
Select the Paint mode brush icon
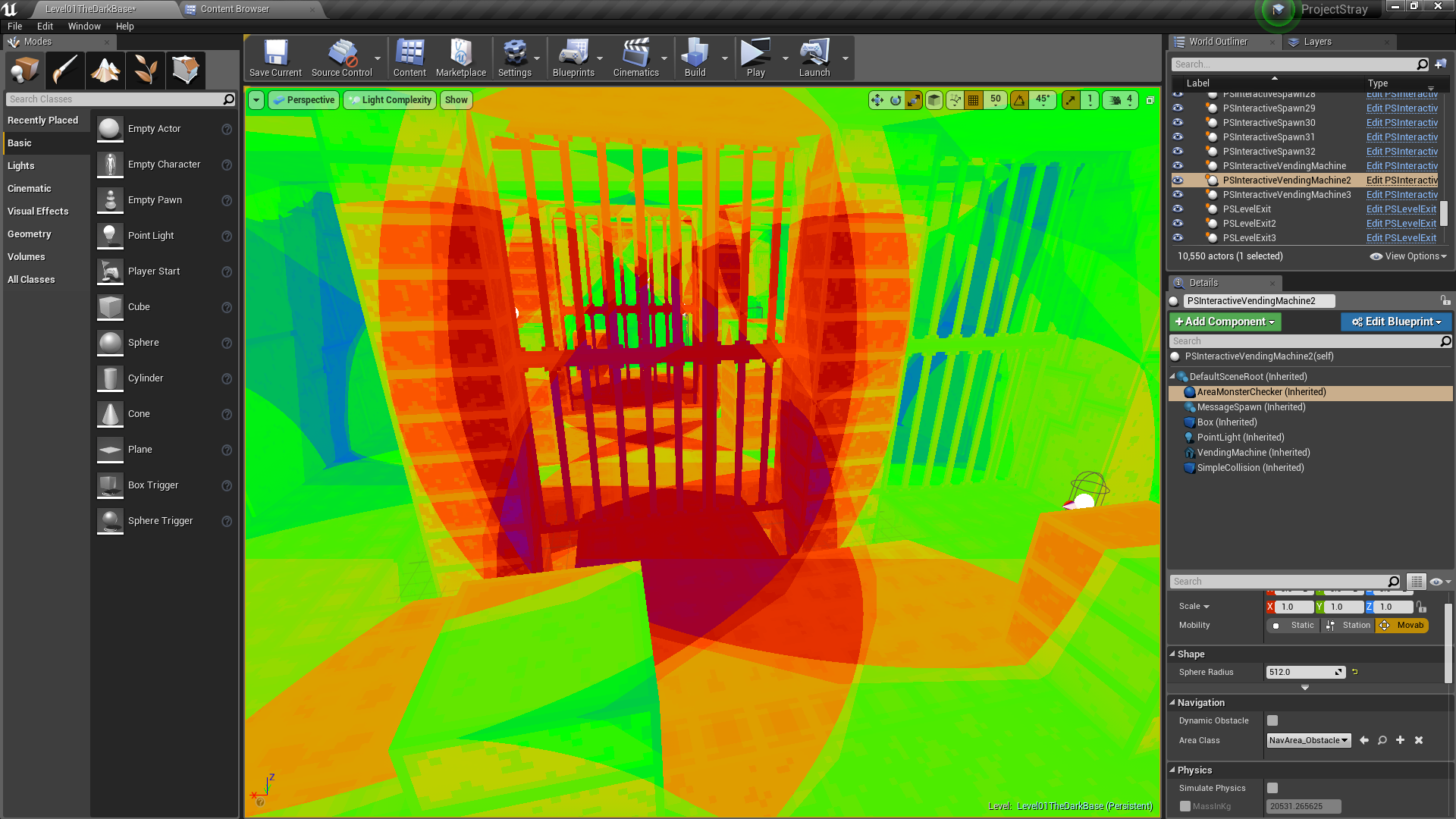[65, 71]
